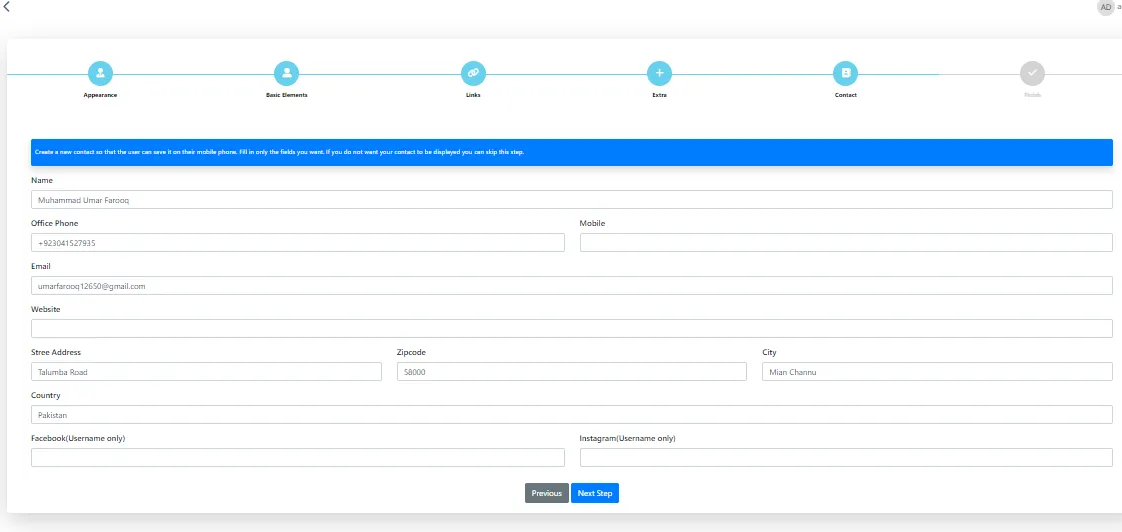The image size is (1122, 532).
Task: Open the AD user avatar menu
Action: point(1105,7)
